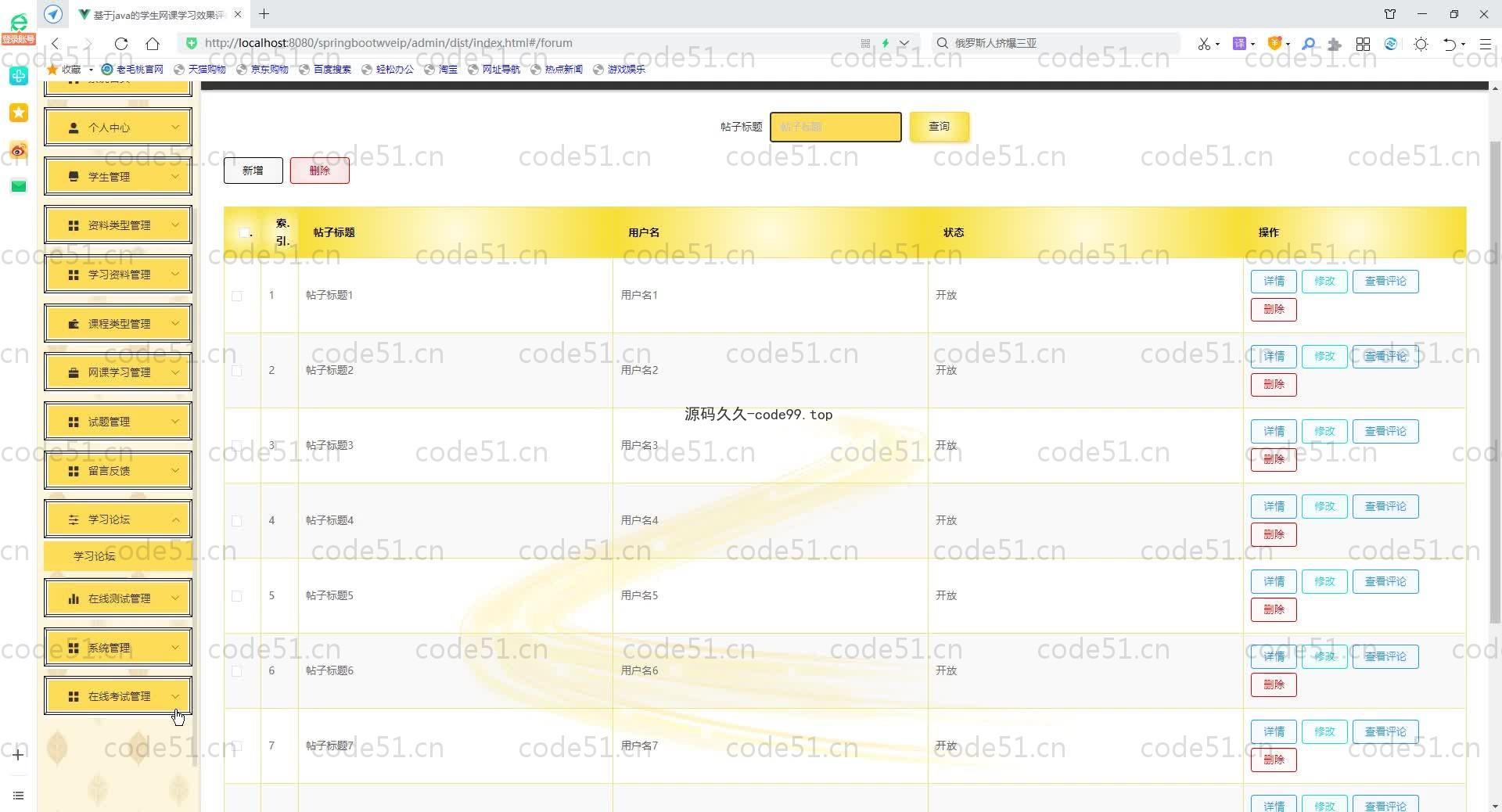Open new browser tab plus icon
Viewport: 1502px width, 812px height.
pyautogui.click(x=264, y=14)
